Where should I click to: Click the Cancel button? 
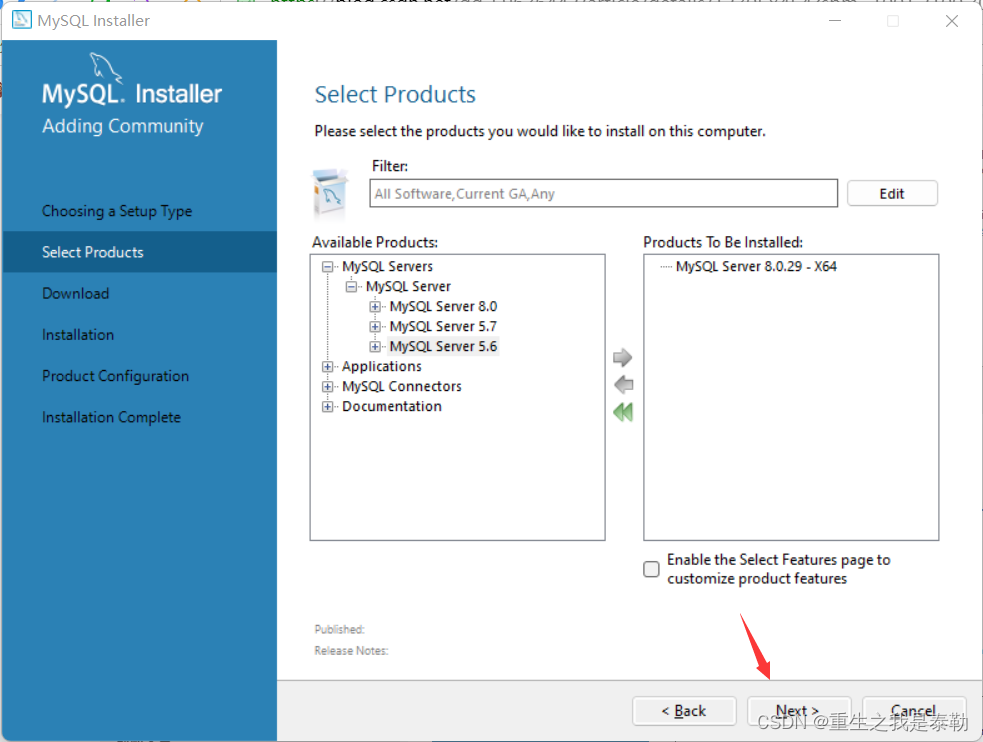pyautogui.click(x=913, y=711)
